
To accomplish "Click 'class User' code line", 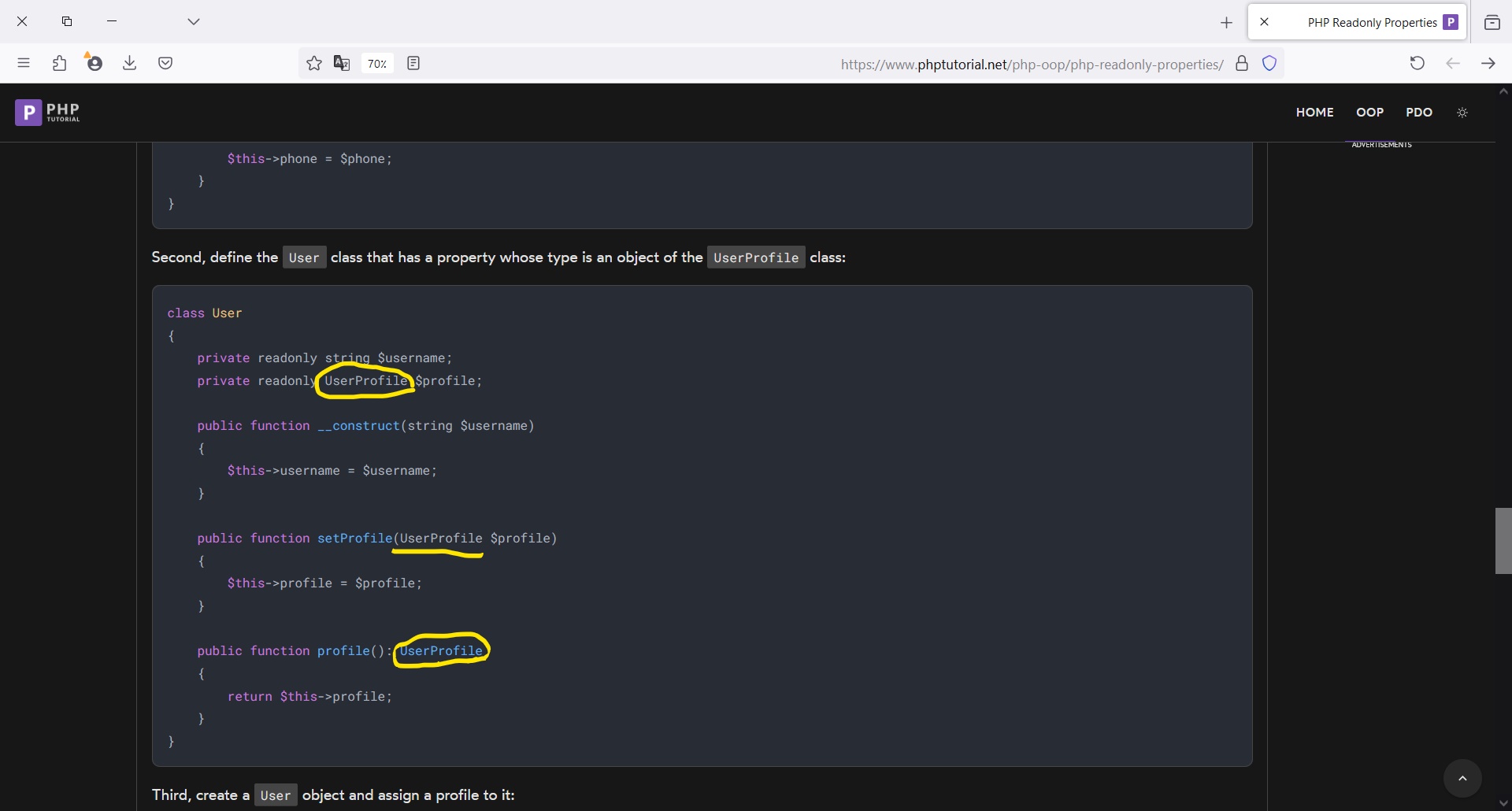I will point(205,313).
